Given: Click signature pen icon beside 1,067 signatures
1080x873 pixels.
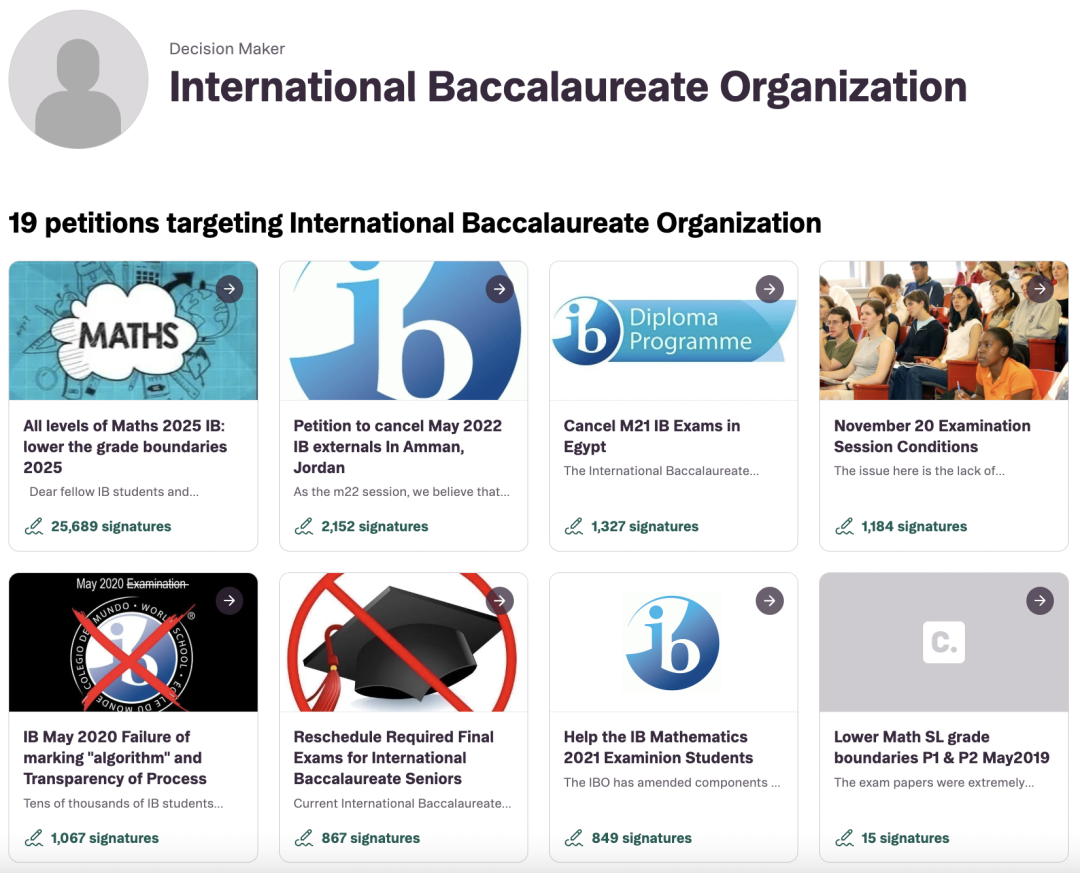Looking at the screenshot, I should (34, 838).
